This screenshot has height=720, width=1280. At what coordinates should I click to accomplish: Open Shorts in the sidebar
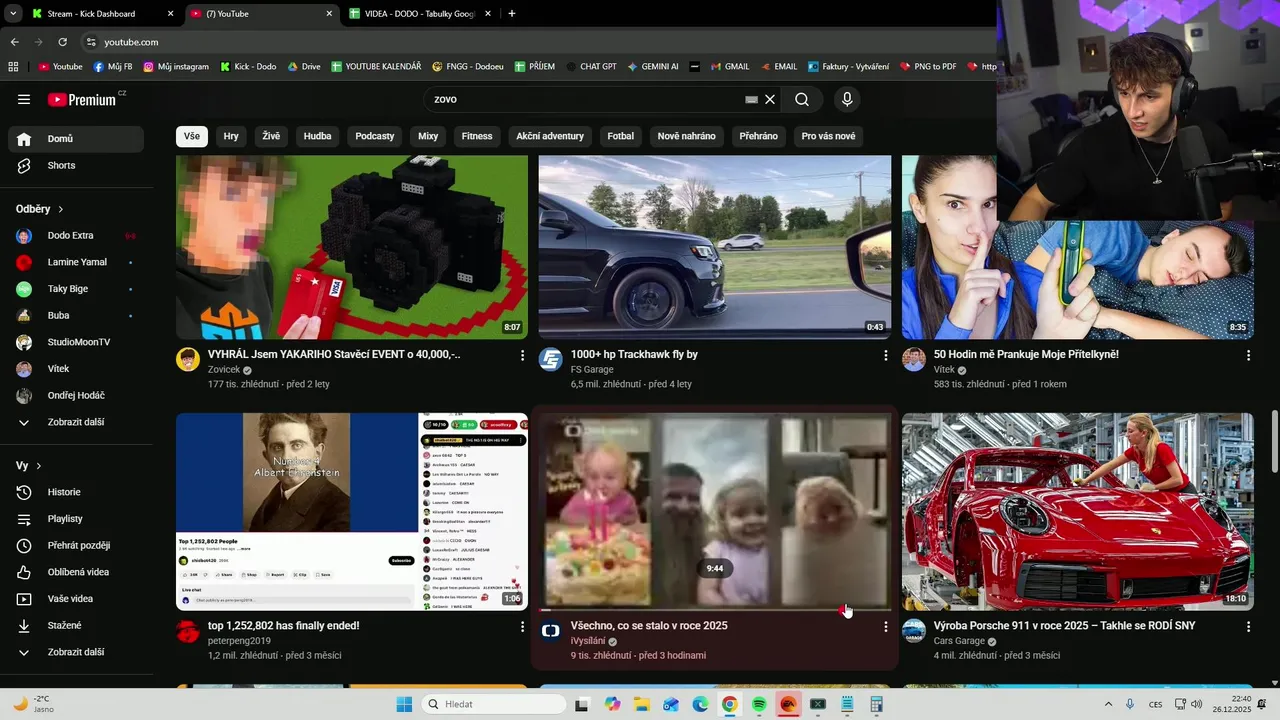(x=76, y=165)
